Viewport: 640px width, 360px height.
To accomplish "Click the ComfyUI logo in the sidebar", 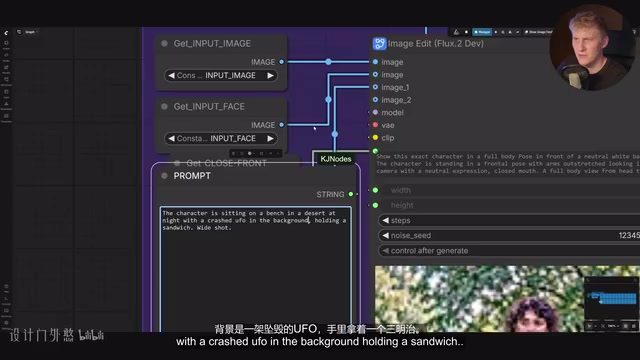I will point(6,33).
